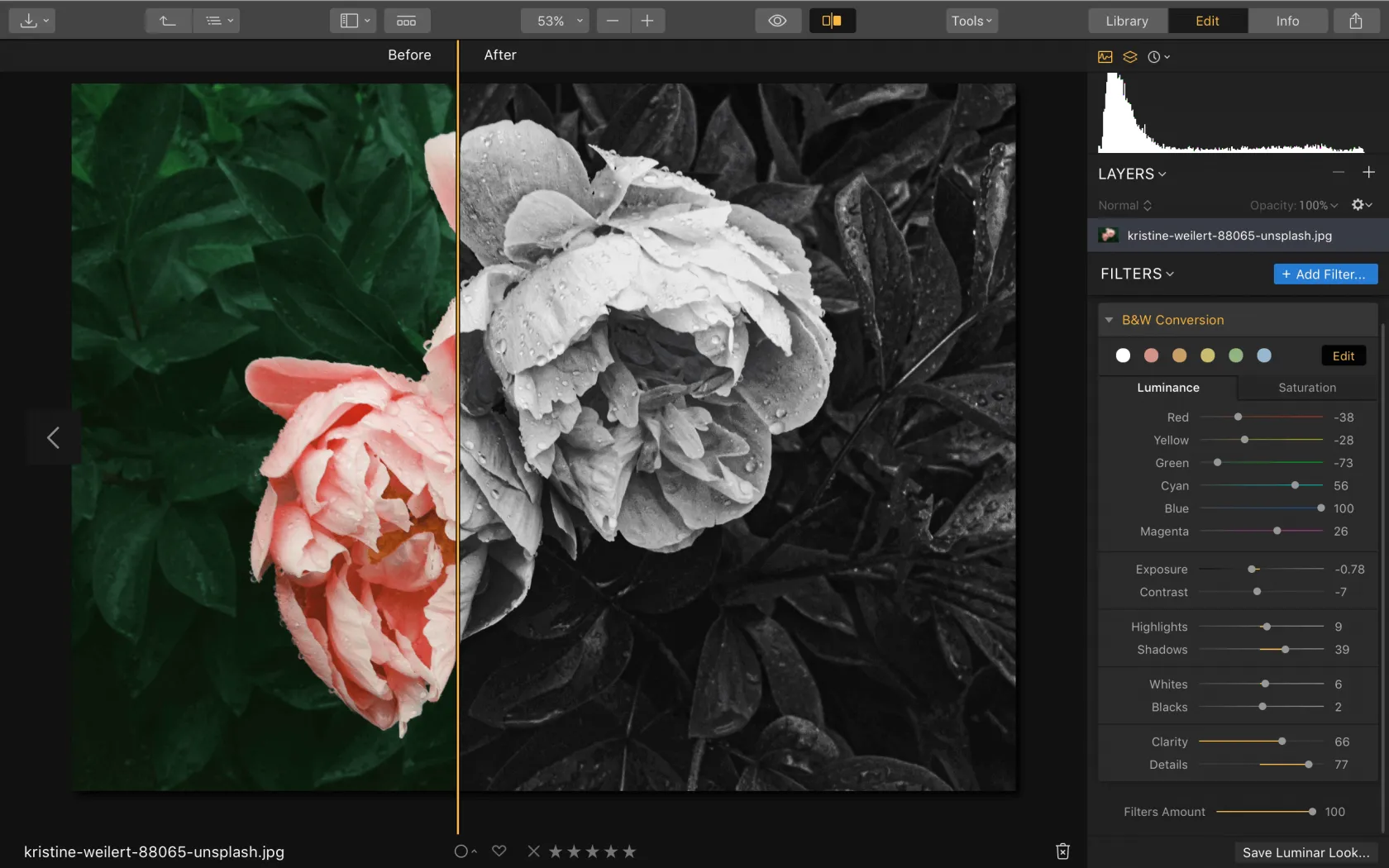Switch to the Library tab
Image resolution: width=1389 pixels, height=868 pixels.
pyautogui.click(x=1127, y=21)
